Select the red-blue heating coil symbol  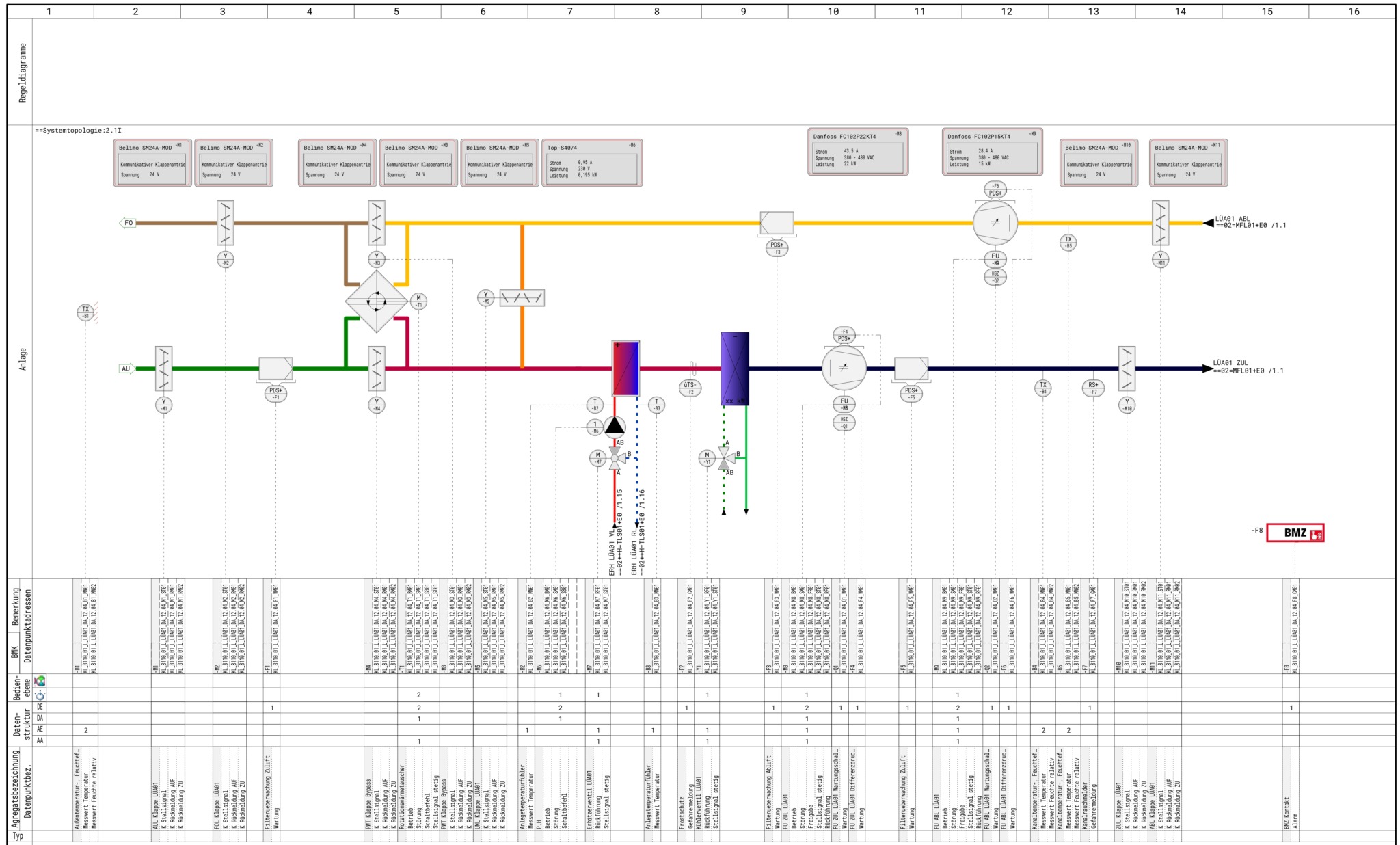[625, 368]
